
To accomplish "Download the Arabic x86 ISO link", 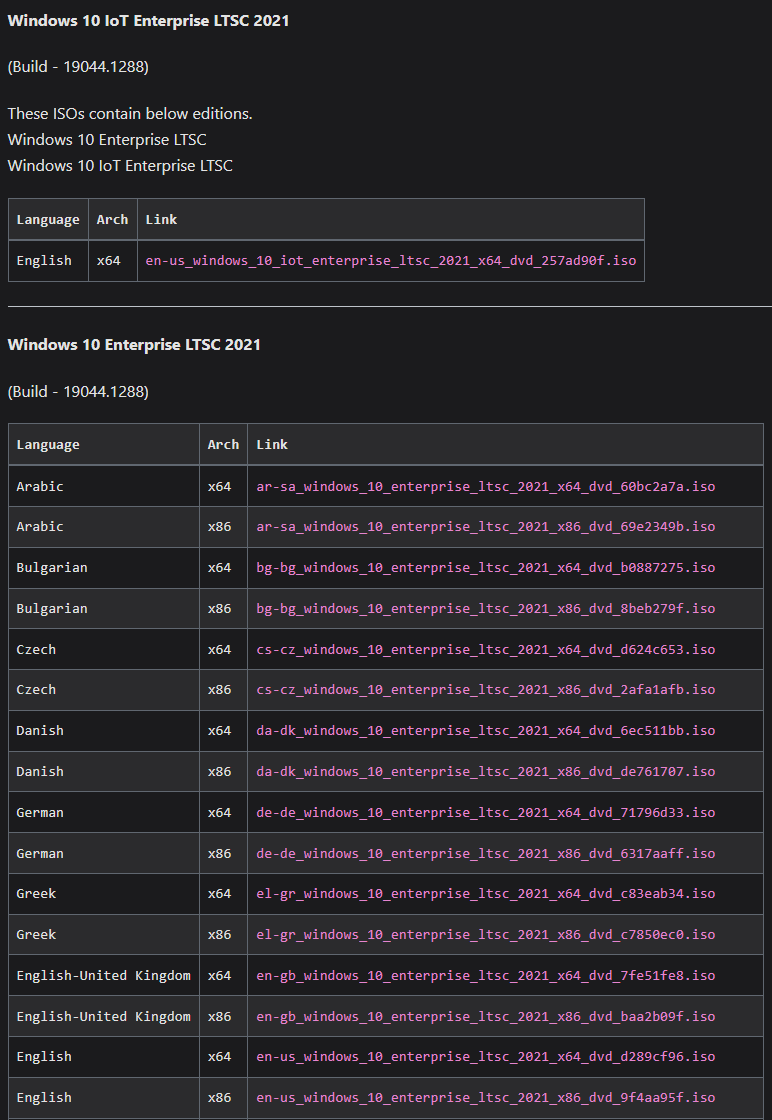I will (x=485, y=527).
